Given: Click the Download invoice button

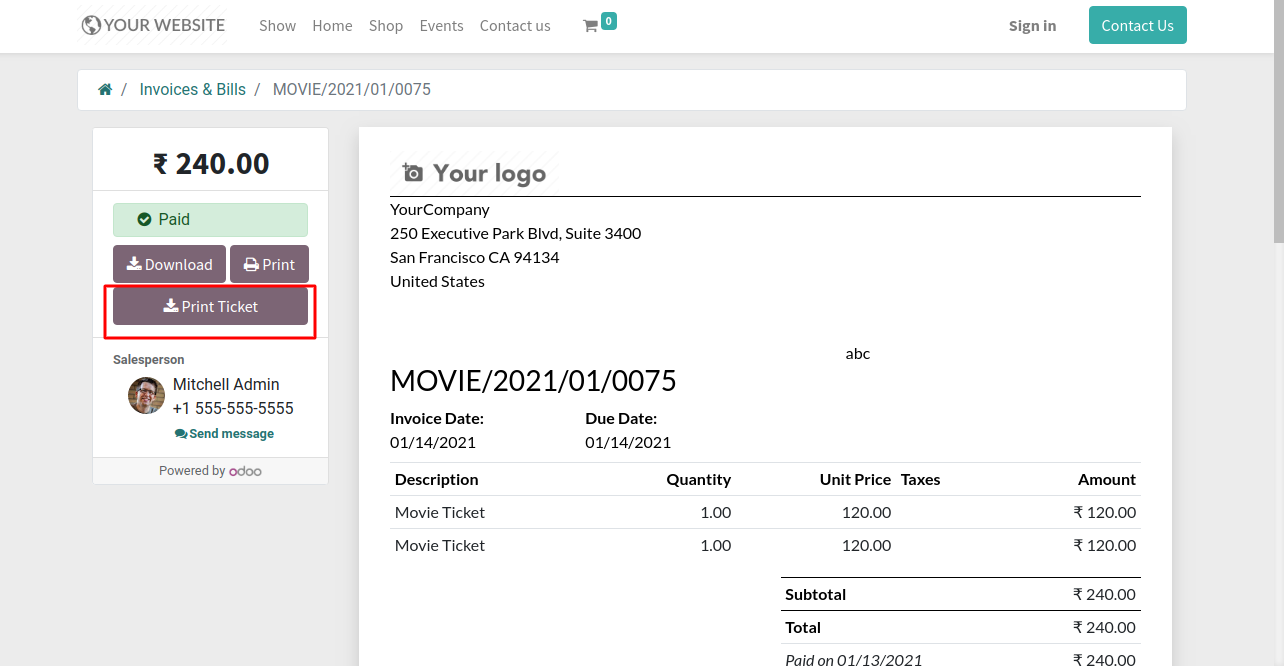Looking at the screenshot, I should (169, 264).
